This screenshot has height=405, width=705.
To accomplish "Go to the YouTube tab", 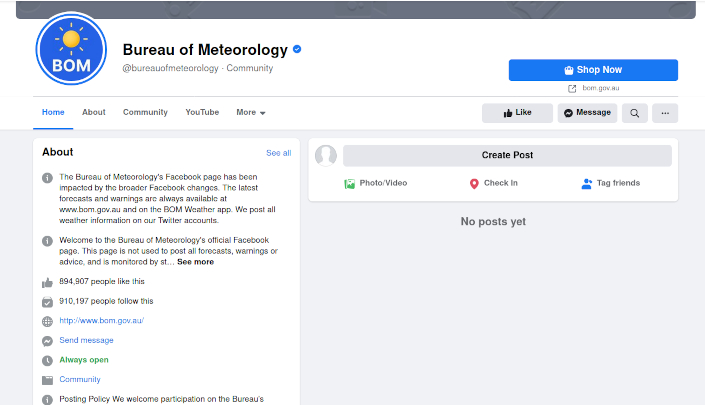I will coord(202,112).
